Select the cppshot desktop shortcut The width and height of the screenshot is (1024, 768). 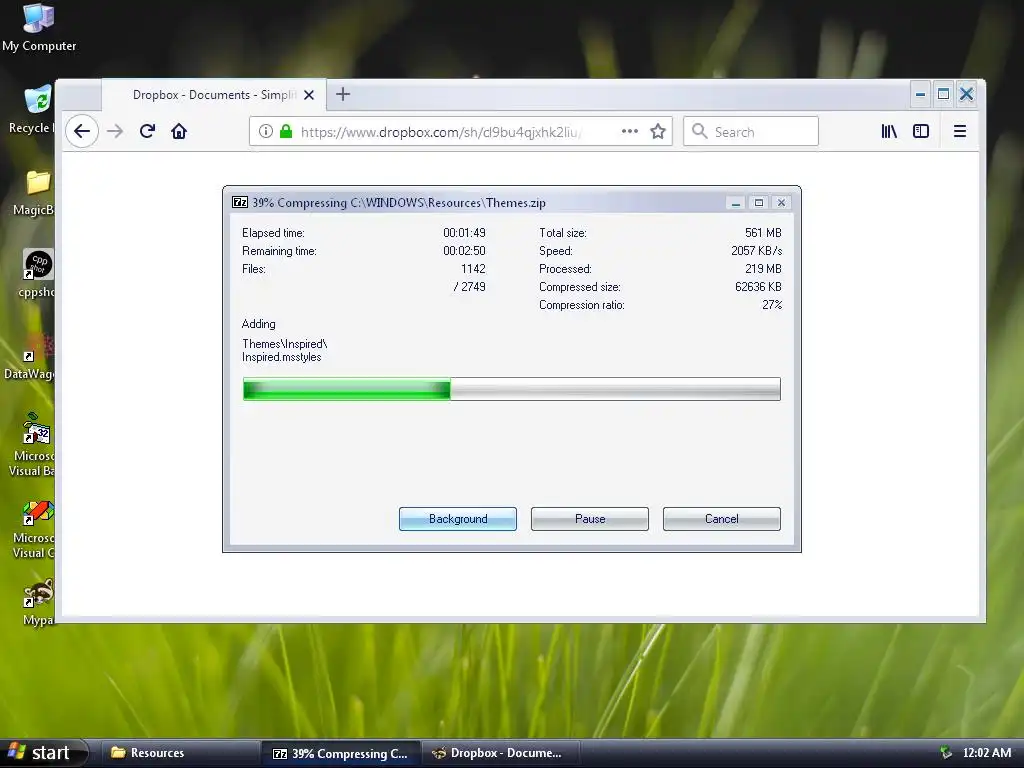(x=37, y=274)
